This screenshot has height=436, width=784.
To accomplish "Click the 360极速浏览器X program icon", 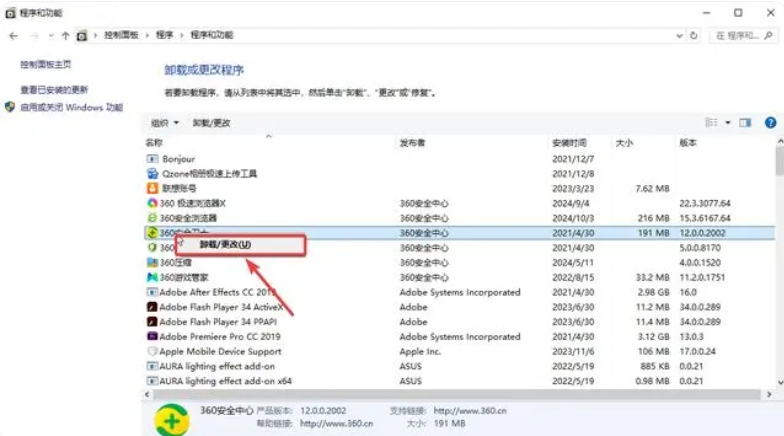I will 152,203.
